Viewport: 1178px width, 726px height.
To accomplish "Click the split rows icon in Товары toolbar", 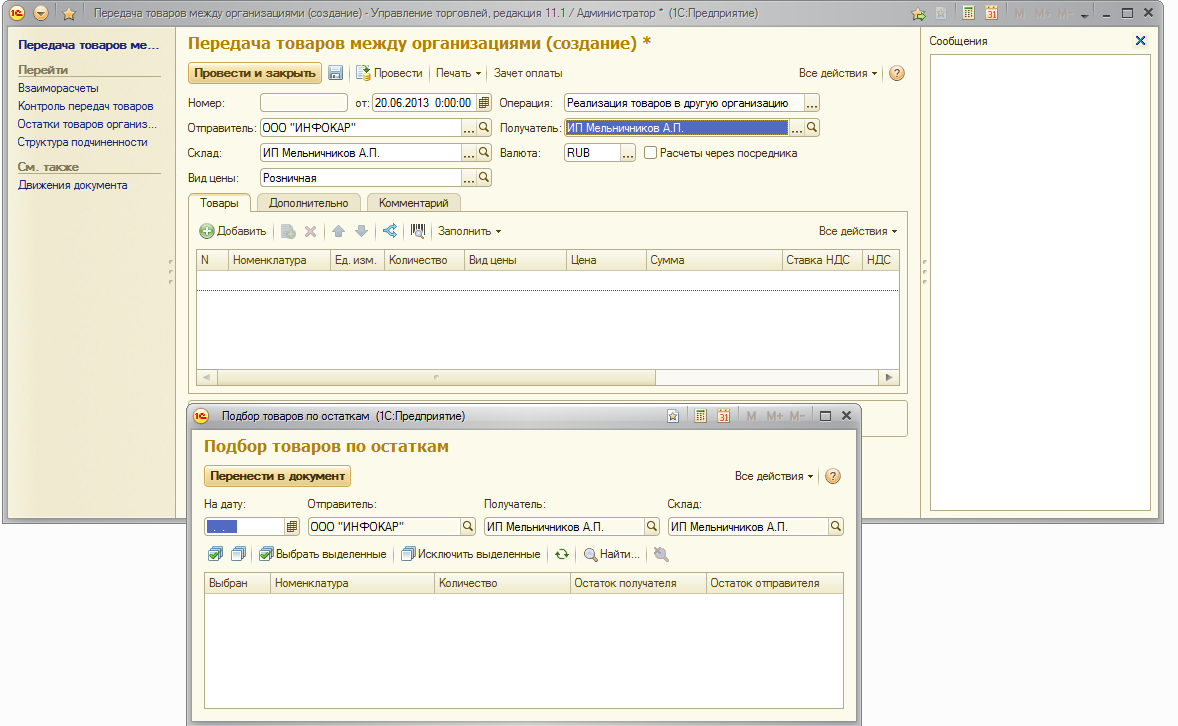I will [x=390, y=231].
